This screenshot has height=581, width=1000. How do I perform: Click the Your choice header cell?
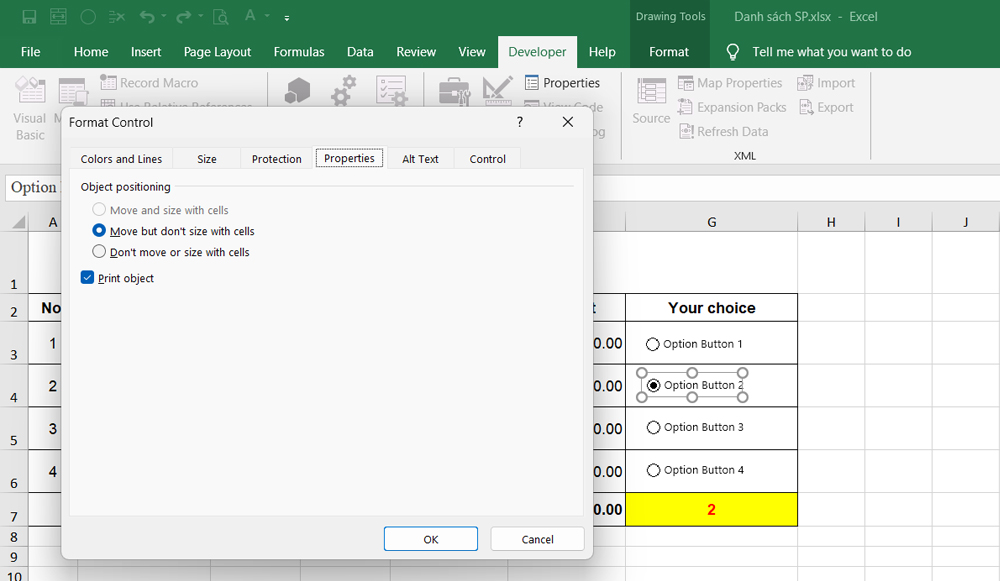[x=711, y=308]
